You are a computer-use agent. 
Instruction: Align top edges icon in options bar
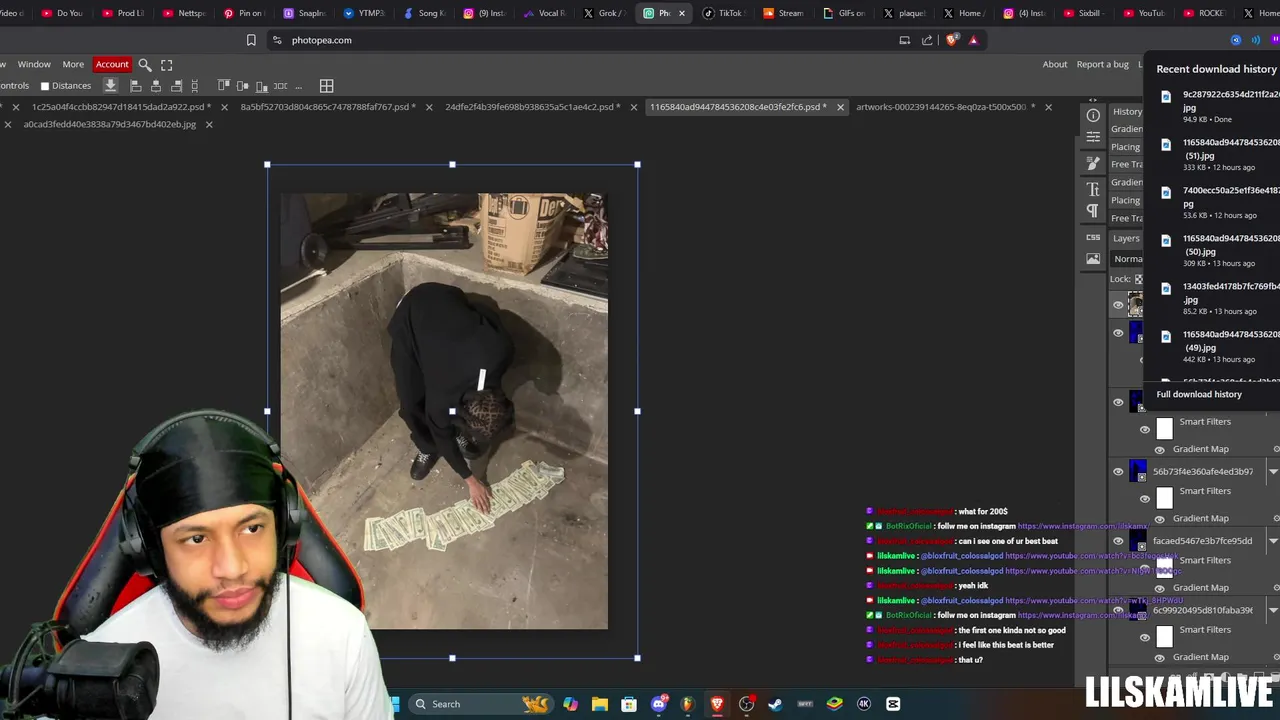pos(224,86)
